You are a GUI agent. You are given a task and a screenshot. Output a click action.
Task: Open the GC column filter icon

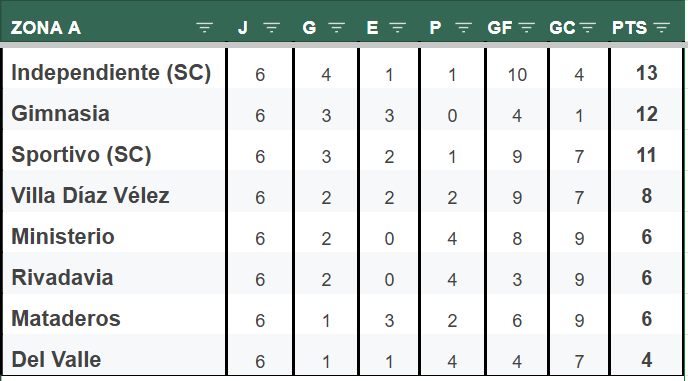(x=587, y=28)
